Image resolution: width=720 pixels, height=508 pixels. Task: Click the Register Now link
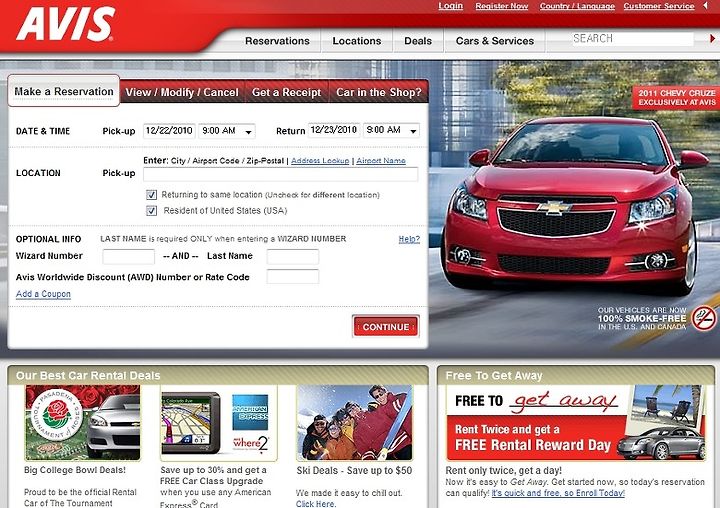pyautogui.click(x=501, y=6)
